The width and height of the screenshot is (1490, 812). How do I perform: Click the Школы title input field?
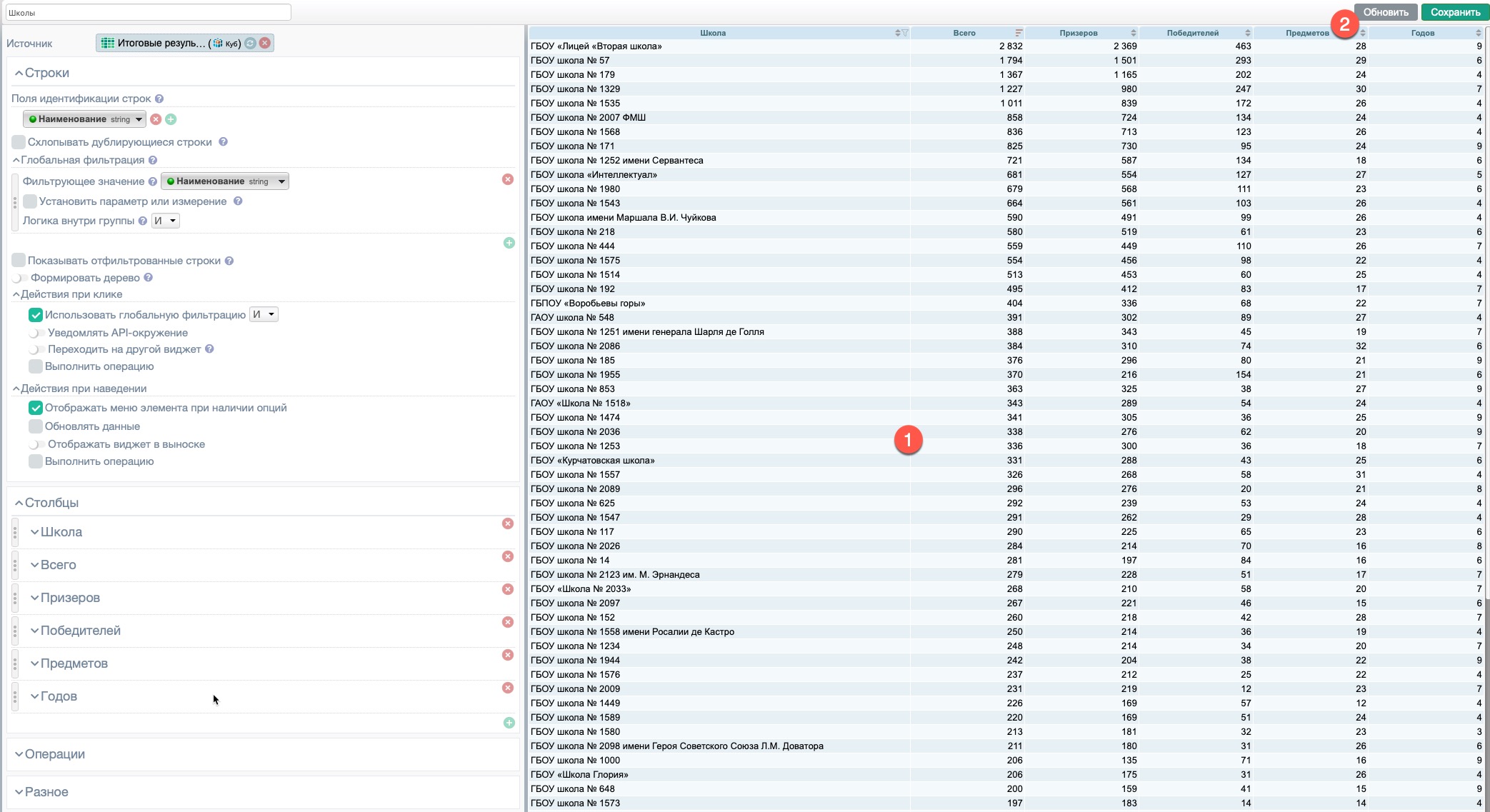148,12
